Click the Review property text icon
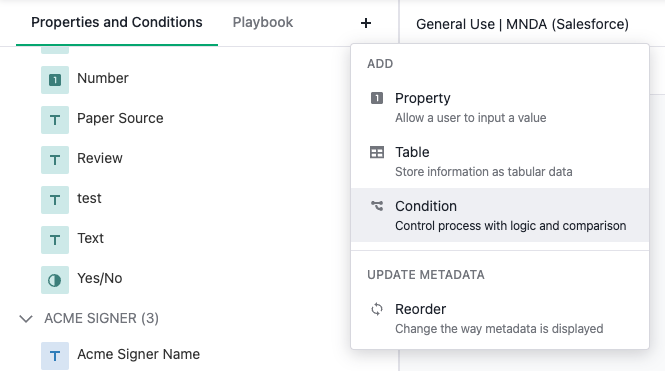The height and width of the screenshot is (371, 665). click(x=55, y=160)
